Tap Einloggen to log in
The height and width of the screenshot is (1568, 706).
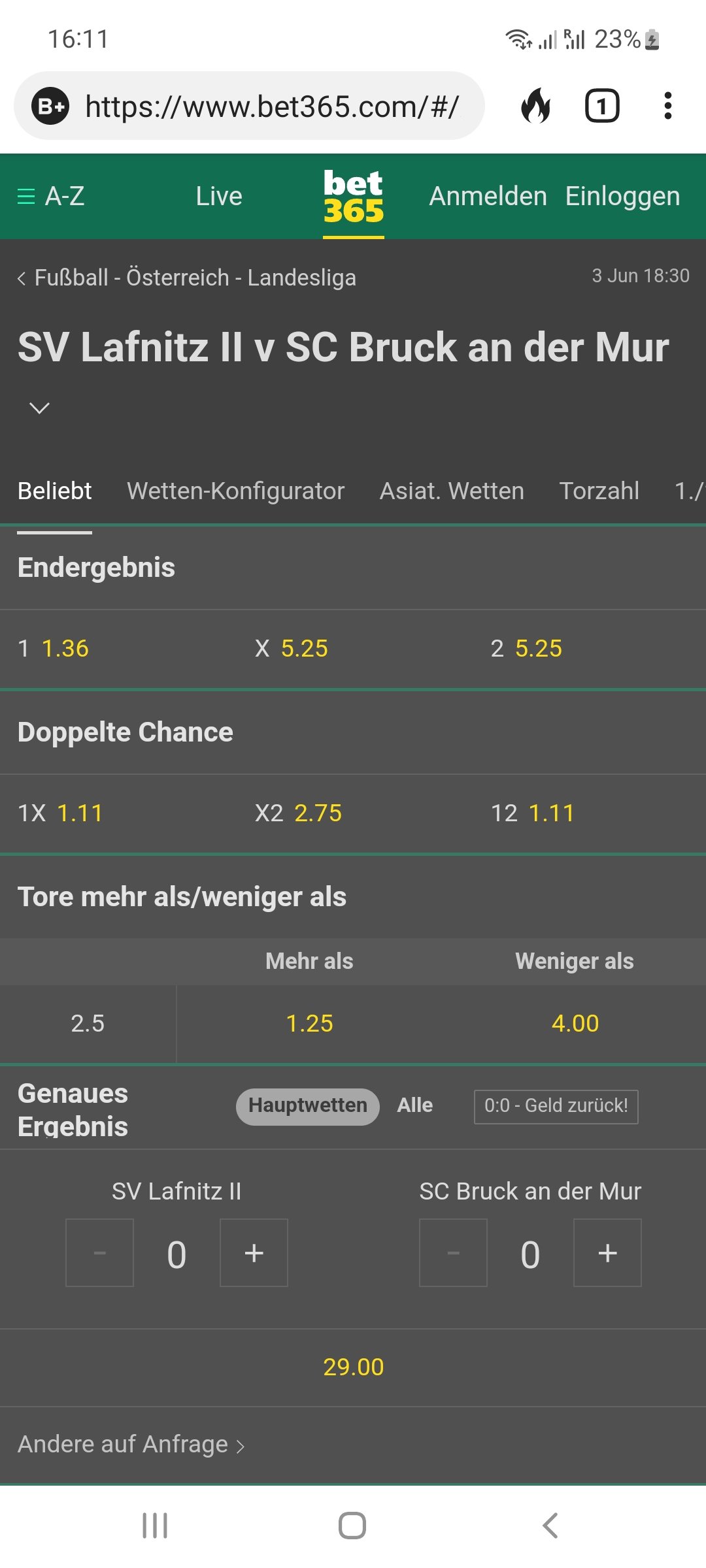click(x=622, y=196)
